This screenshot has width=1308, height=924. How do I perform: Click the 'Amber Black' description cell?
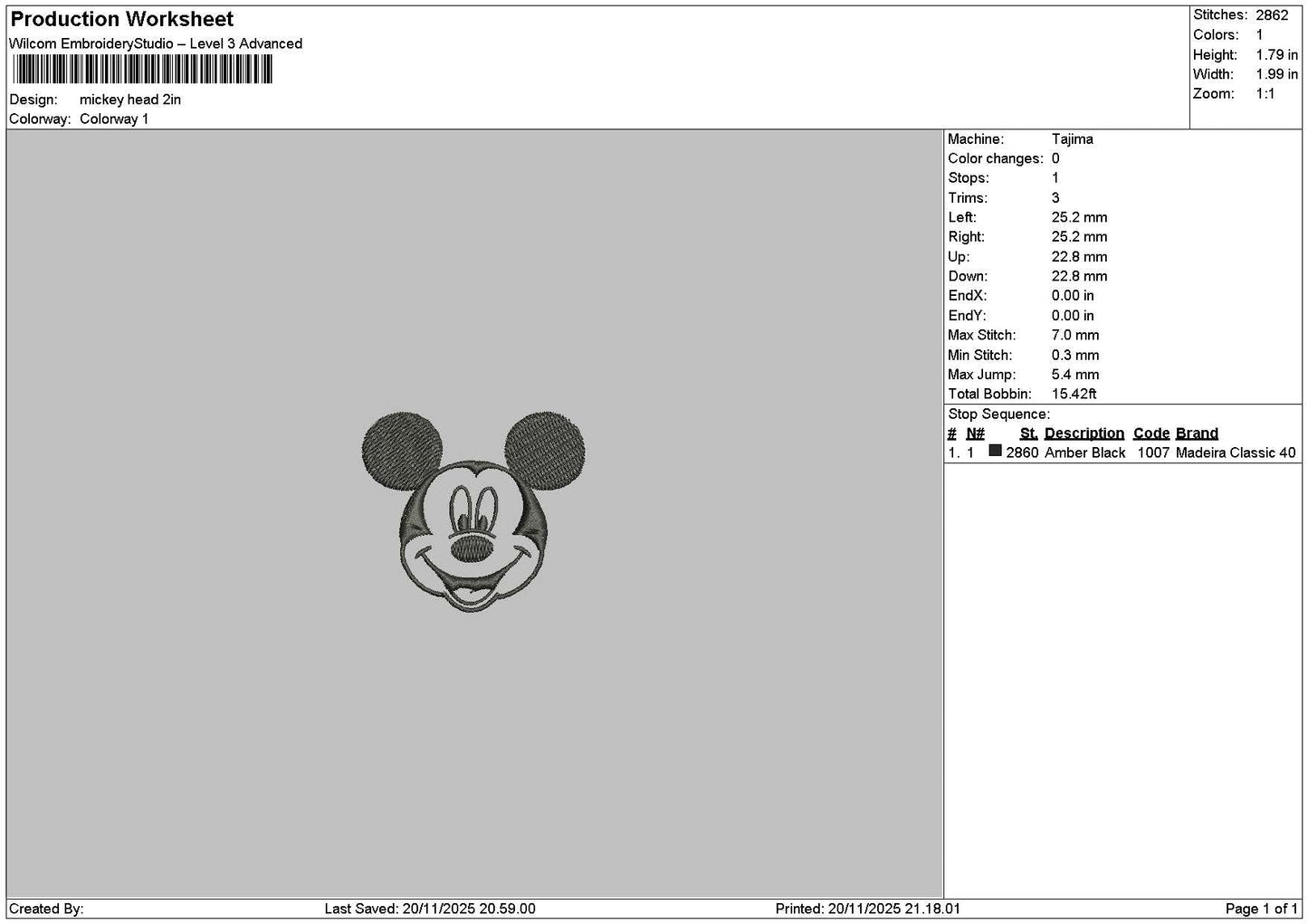tap(1085, 453)
